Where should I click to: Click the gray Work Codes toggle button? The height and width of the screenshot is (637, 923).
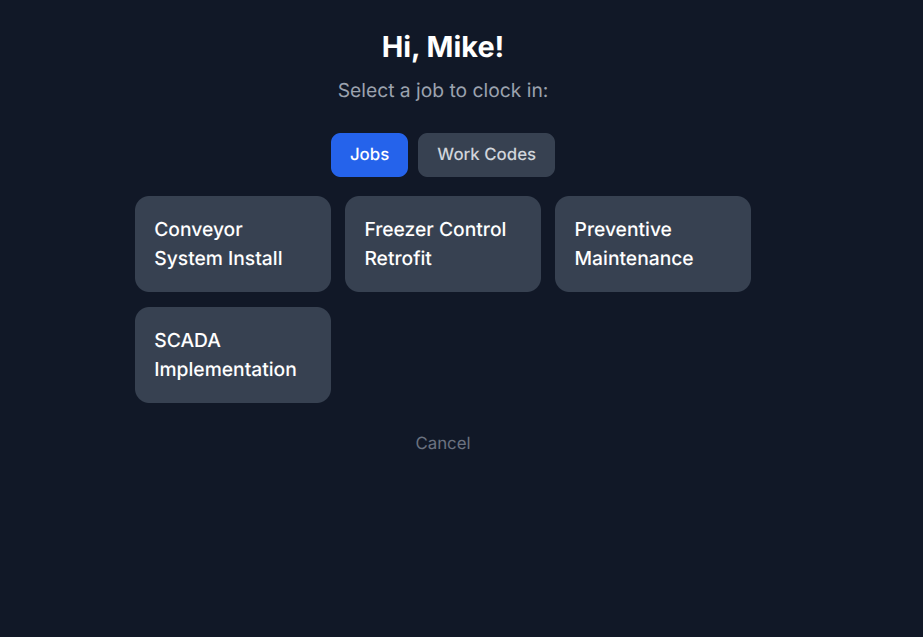(486, 155)
